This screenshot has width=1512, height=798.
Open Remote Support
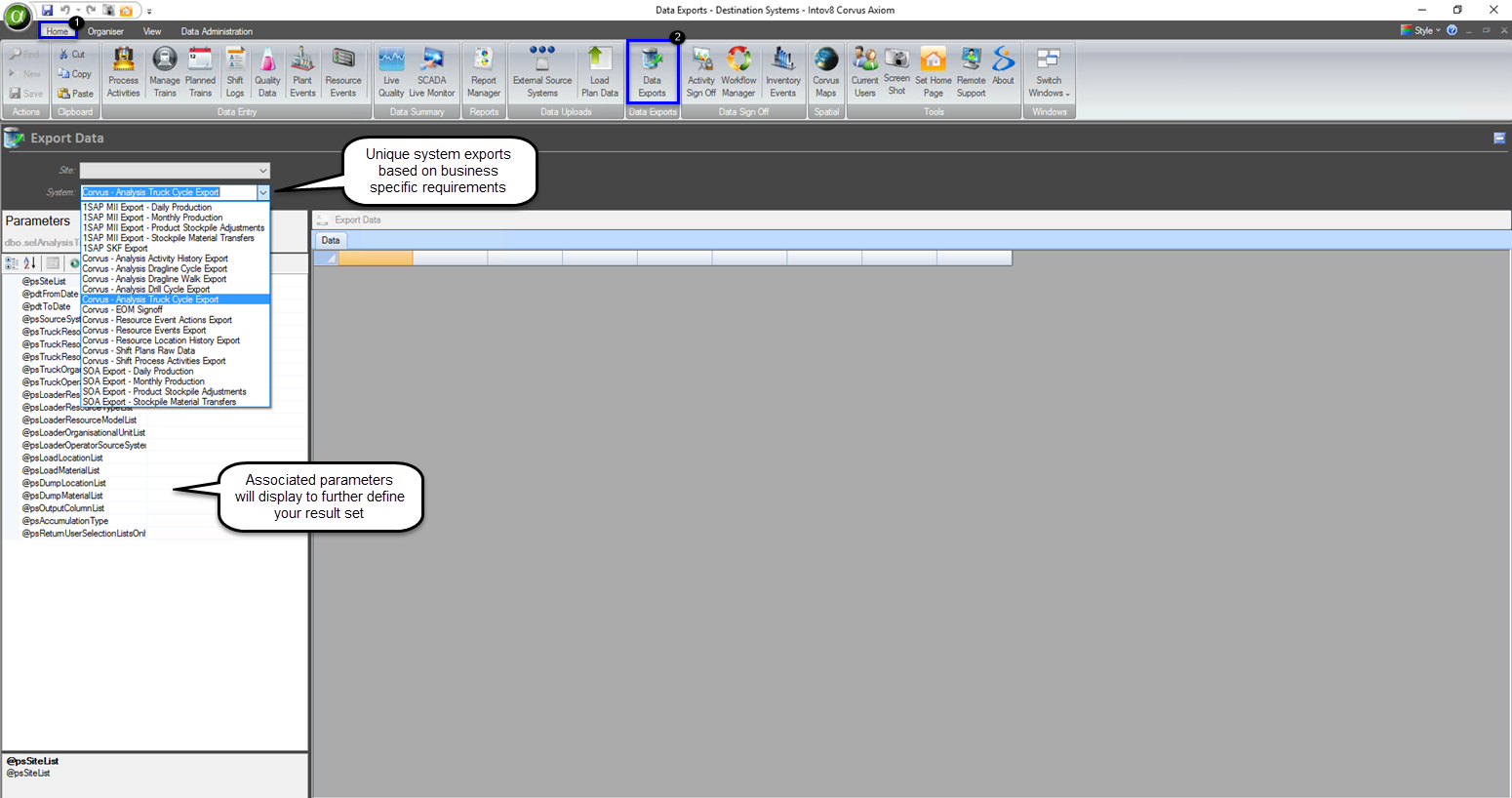(x=971, y=72)
